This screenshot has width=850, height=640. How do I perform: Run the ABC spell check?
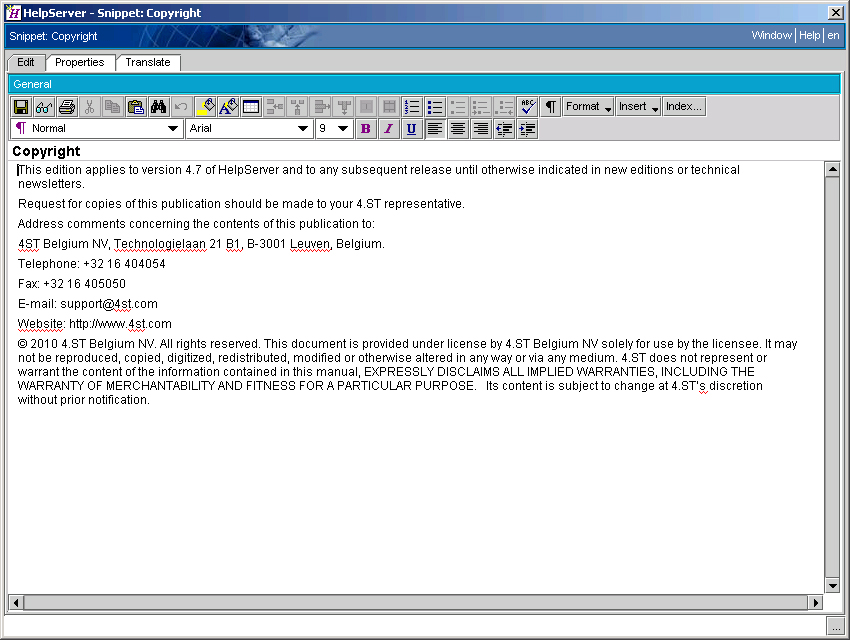[x=527, y=107]
